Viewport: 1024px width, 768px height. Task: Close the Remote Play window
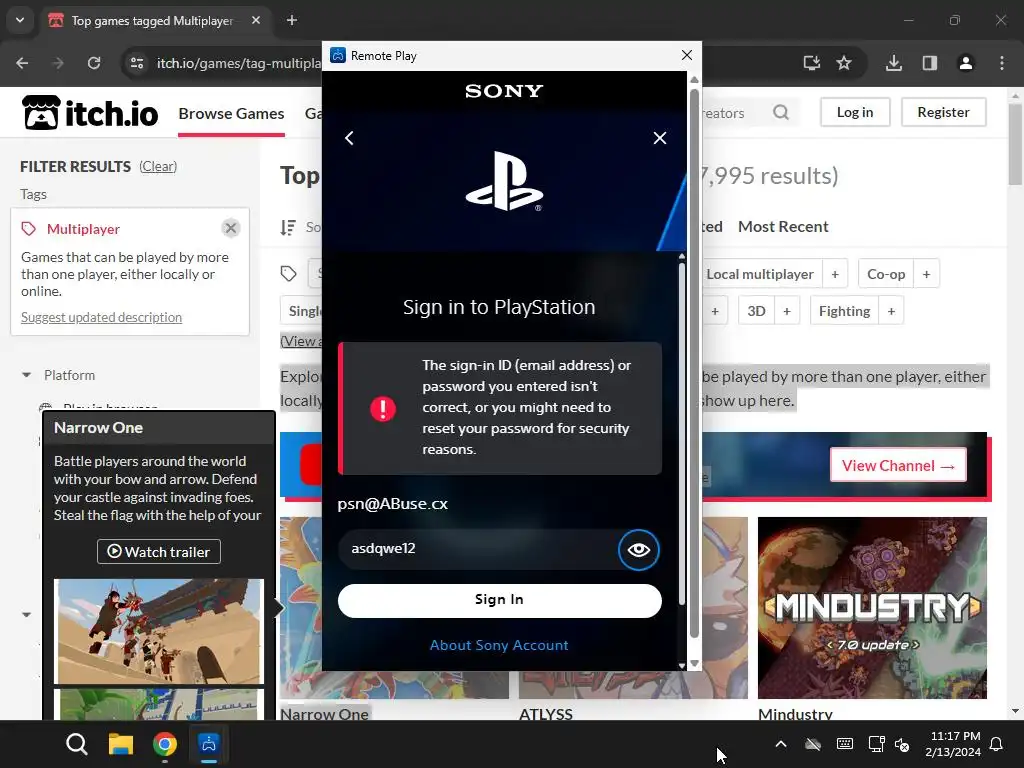[x=686, y=56]
